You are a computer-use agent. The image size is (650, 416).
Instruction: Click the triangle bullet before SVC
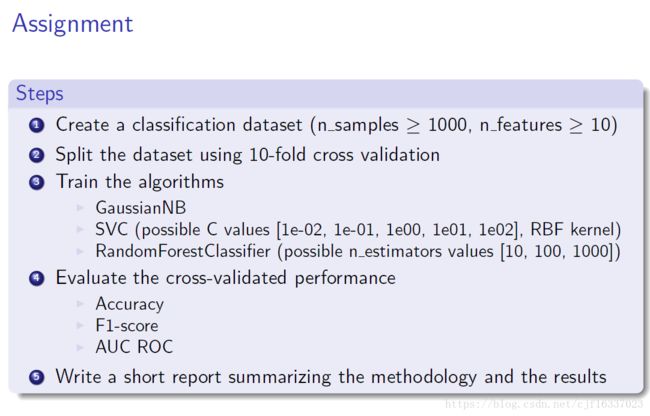click(81, 230)
